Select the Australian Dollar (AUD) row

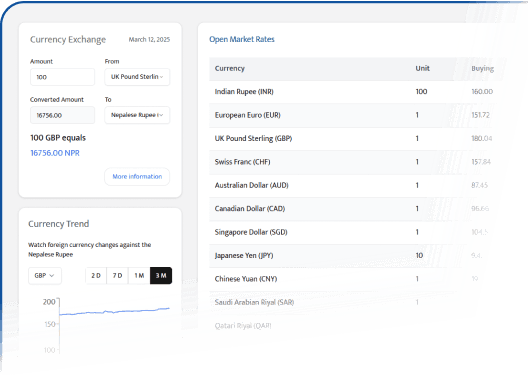pos(355,185)
